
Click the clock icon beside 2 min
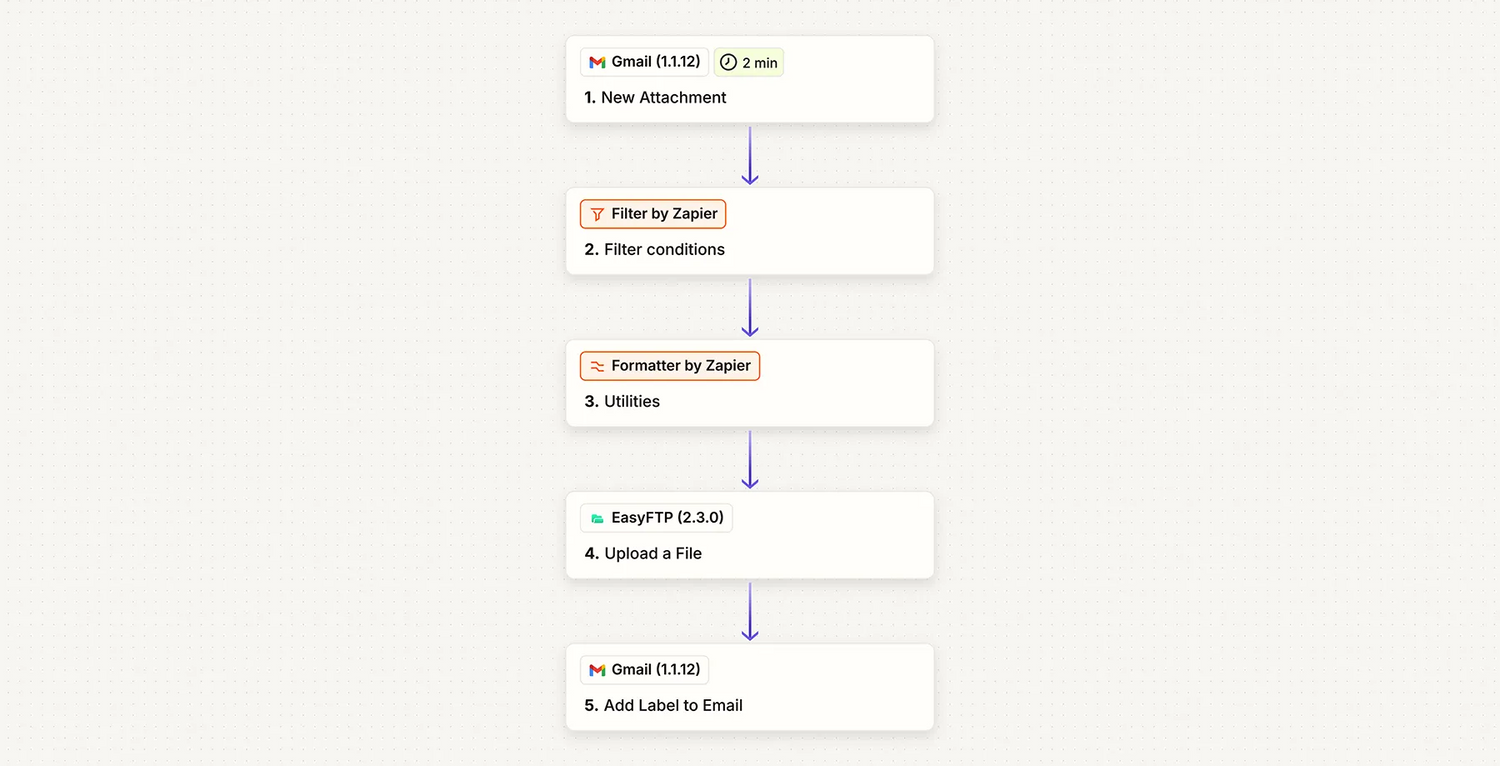728,62
